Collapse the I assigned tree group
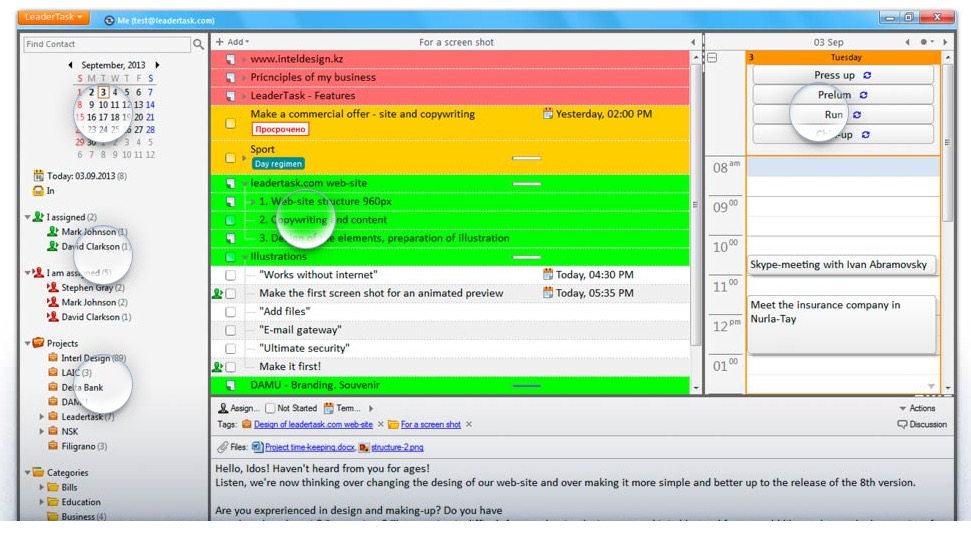 point(27,217)
